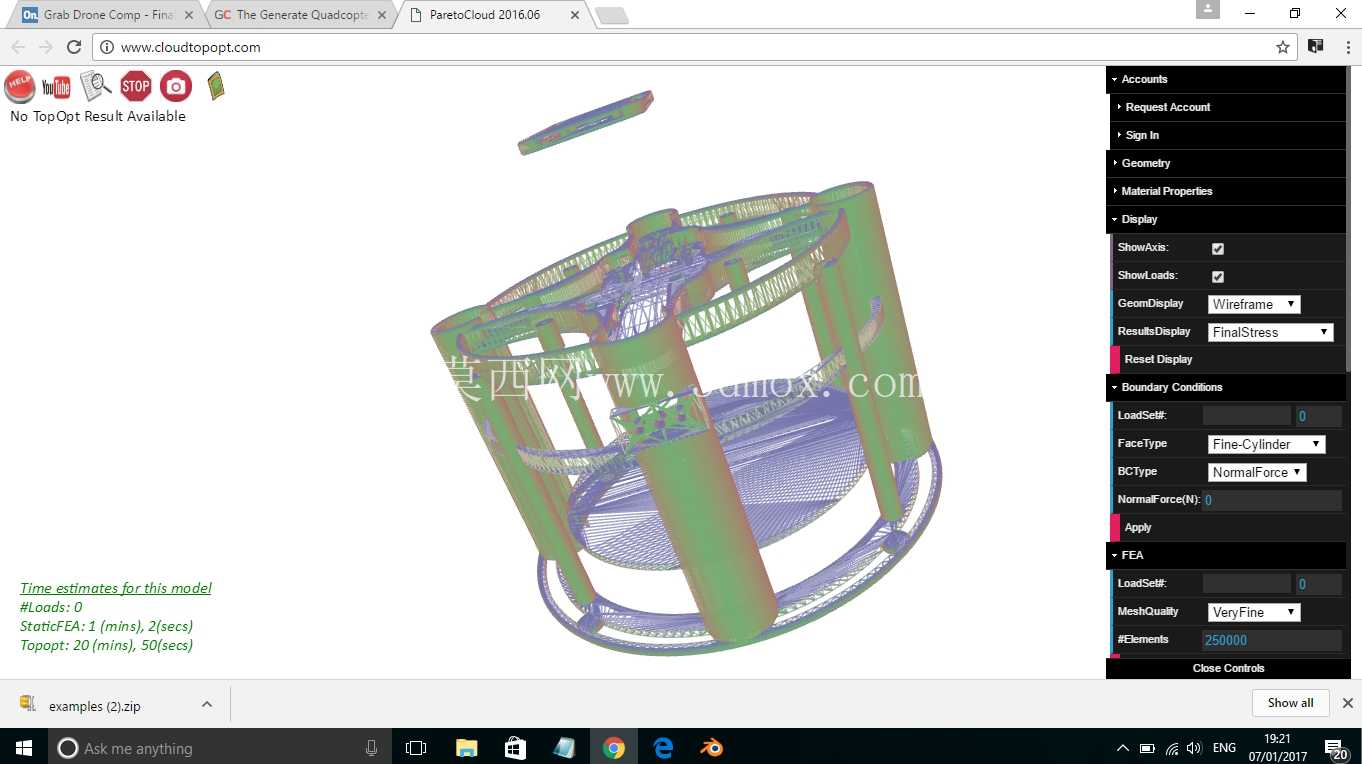This screenshot has width=1362, height=764.
Task: Go back using the browser back arrow
Action: coord(18,47)
